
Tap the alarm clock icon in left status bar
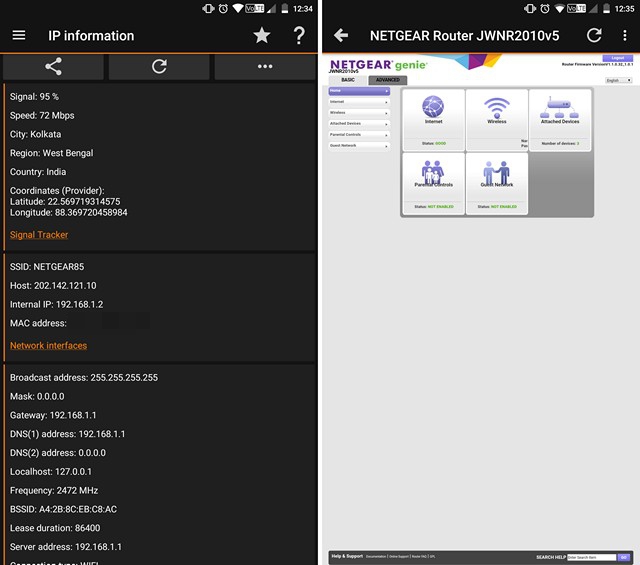click(x=223, y=9)
